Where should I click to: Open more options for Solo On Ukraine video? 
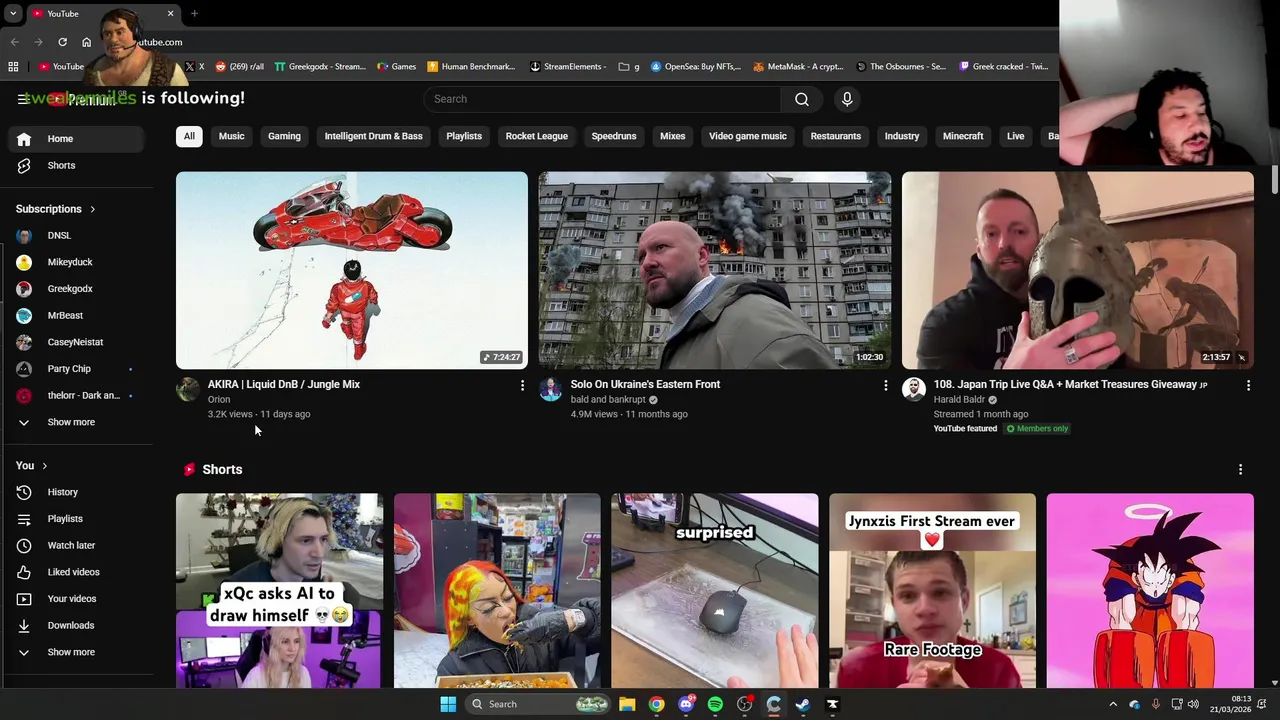[885, 385]
